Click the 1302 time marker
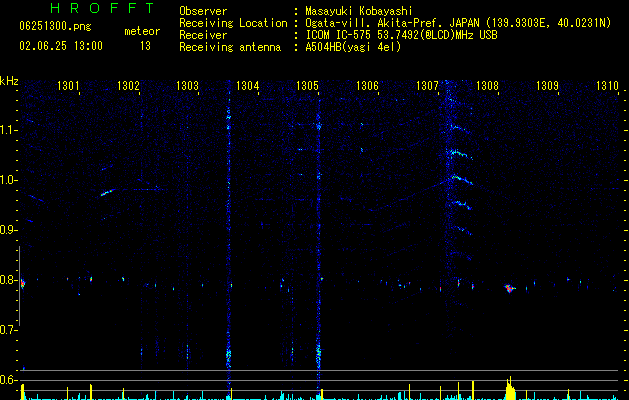The image size is (629, 400). (128, 85)
